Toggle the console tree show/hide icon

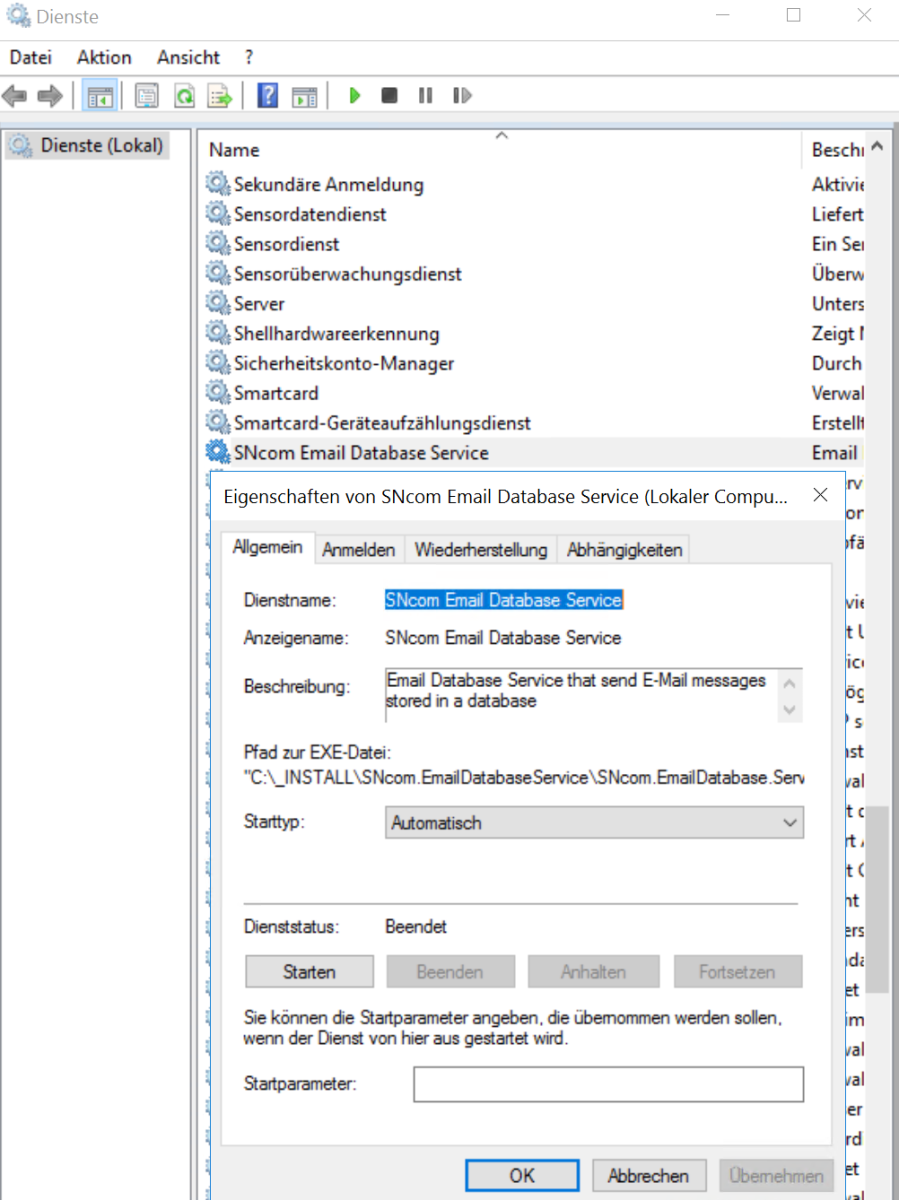coord(99,96)
